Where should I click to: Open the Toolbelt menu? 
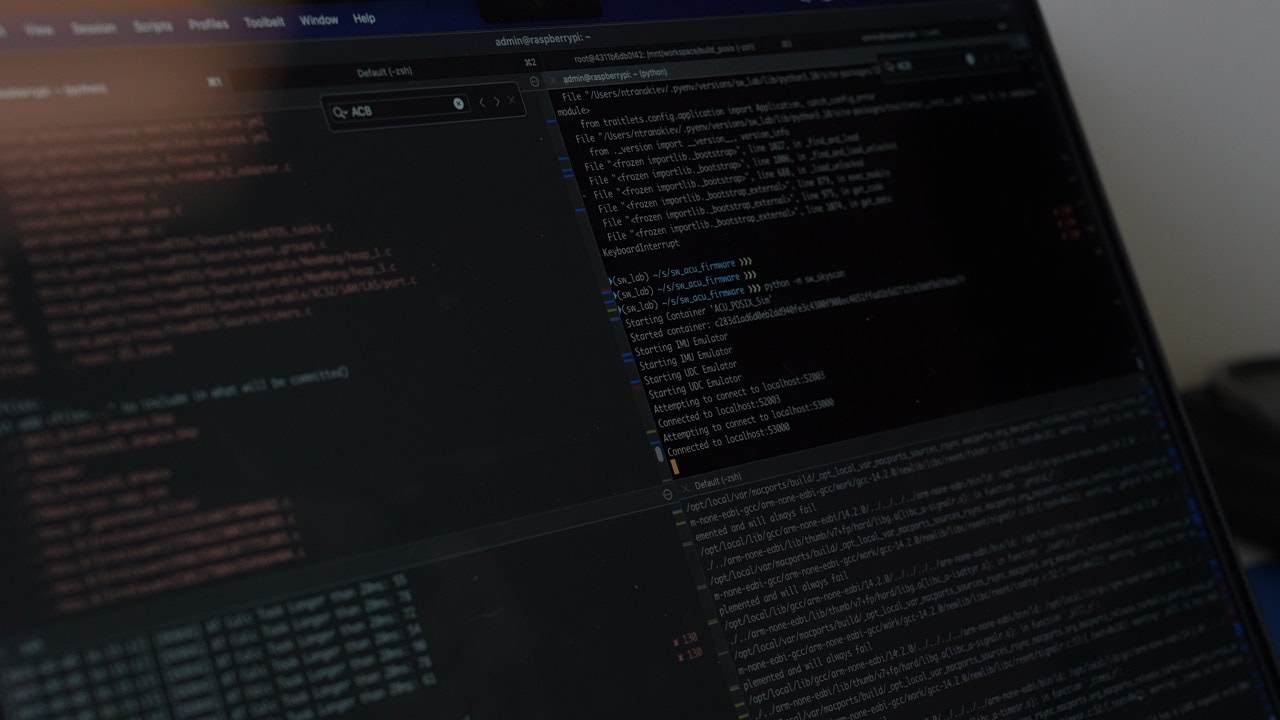pyautogui.click(x=264, y=22)
